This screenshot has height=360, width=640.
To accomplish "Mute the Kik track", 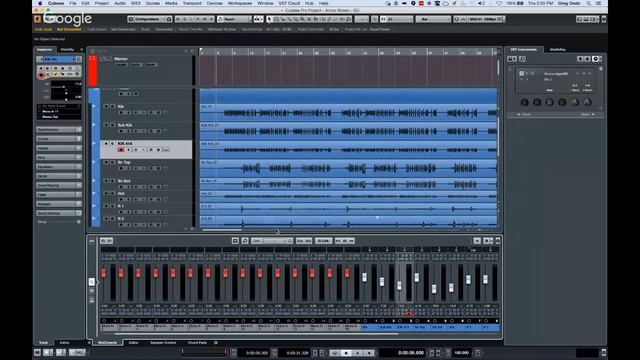I will coord(106,107).
